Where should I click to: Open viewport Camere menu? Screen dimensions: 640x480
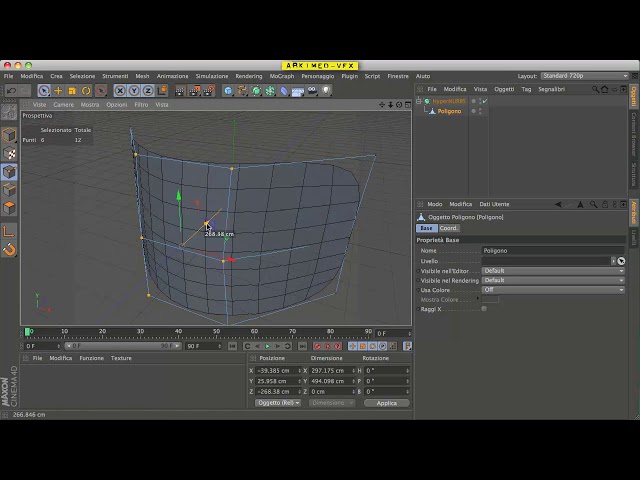(x=64, y=105)
